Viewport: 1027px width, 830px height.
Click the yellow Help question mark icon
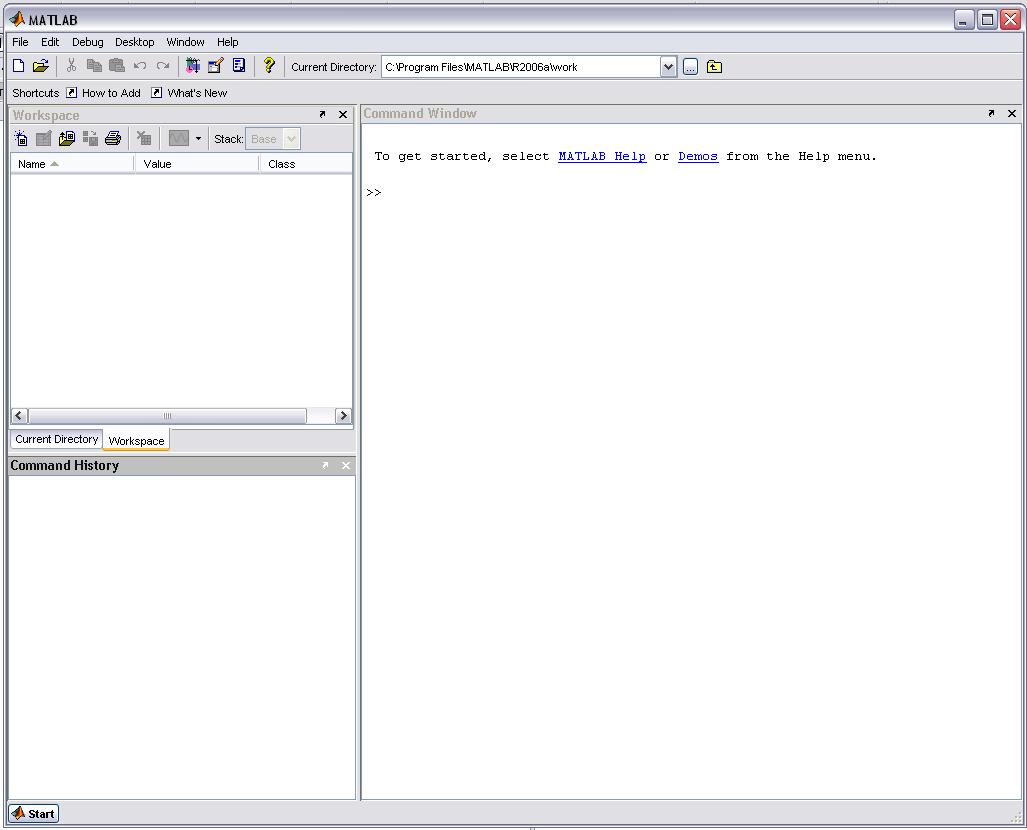[x=269, y=65]
